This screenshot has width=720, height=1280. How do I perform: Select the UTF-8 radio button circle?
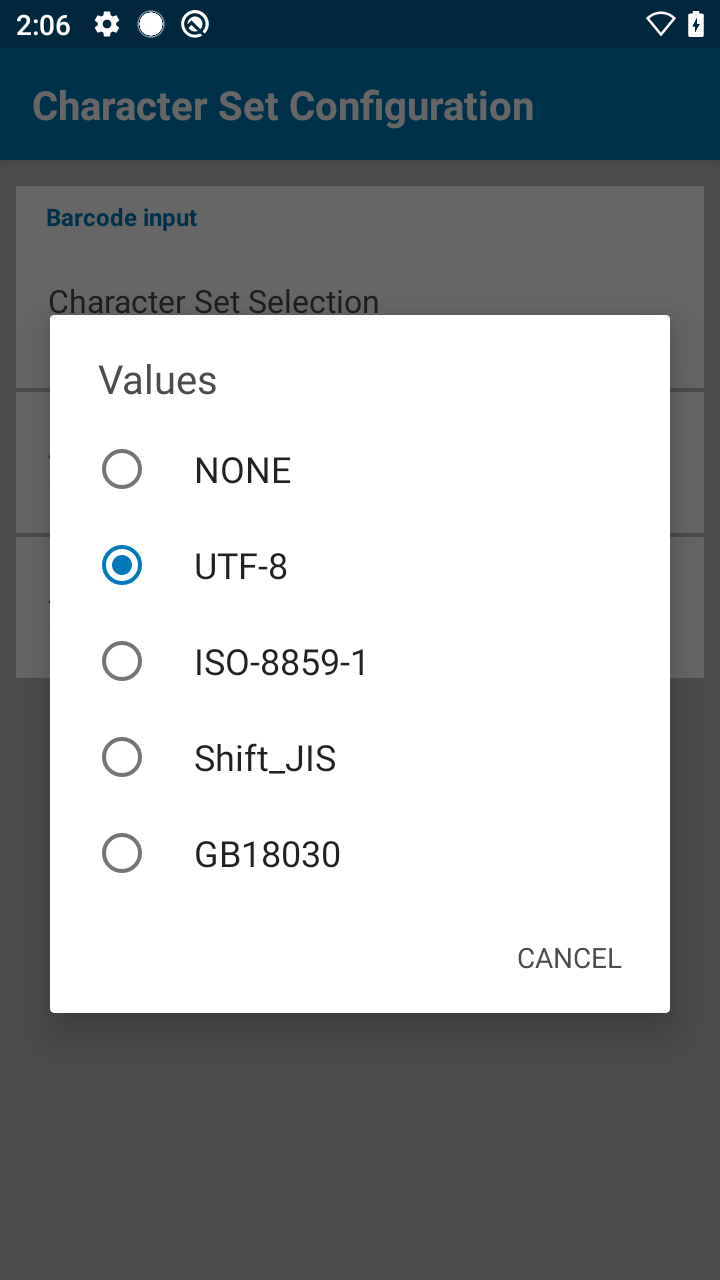coord(122,565)
